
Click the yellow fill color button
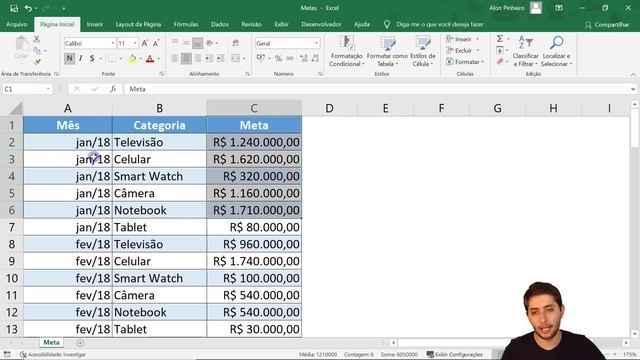click(132, 59)
